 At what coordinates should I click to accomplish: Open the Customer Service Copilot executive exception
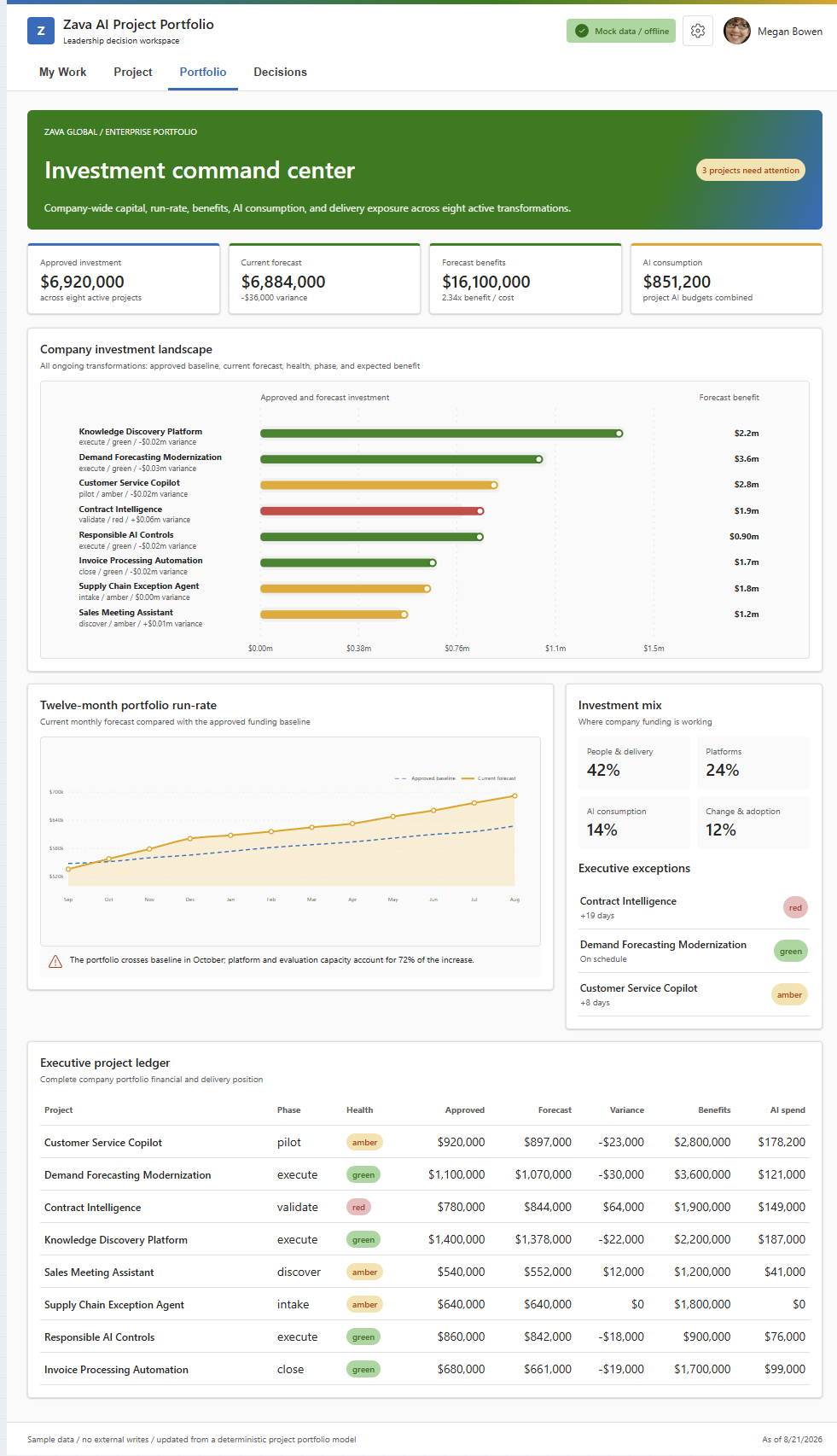pyautogui.click(x=694, y=994)
